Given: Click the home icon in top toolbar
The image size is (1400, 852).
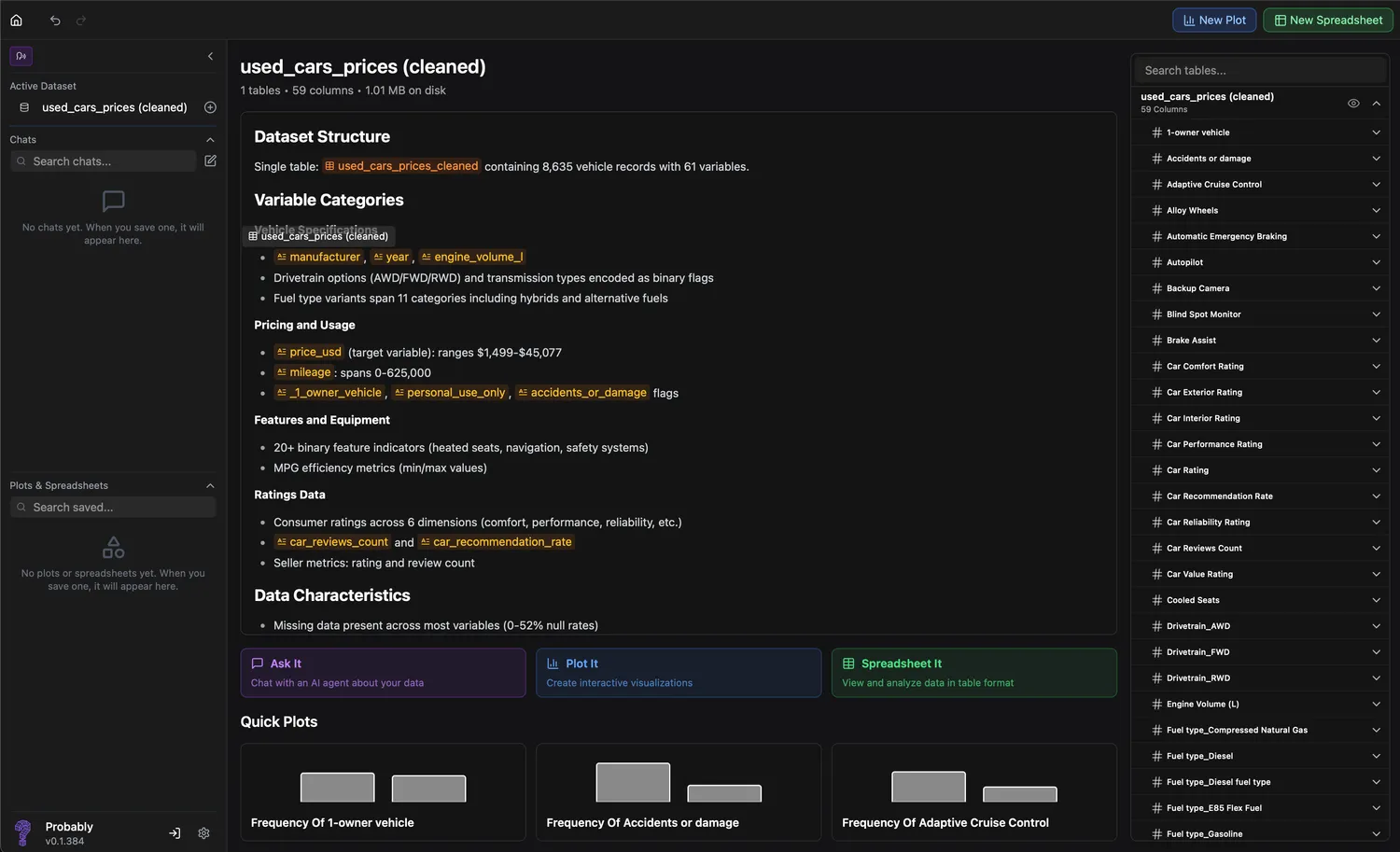Looking at the screenshot, I should 16,19.
